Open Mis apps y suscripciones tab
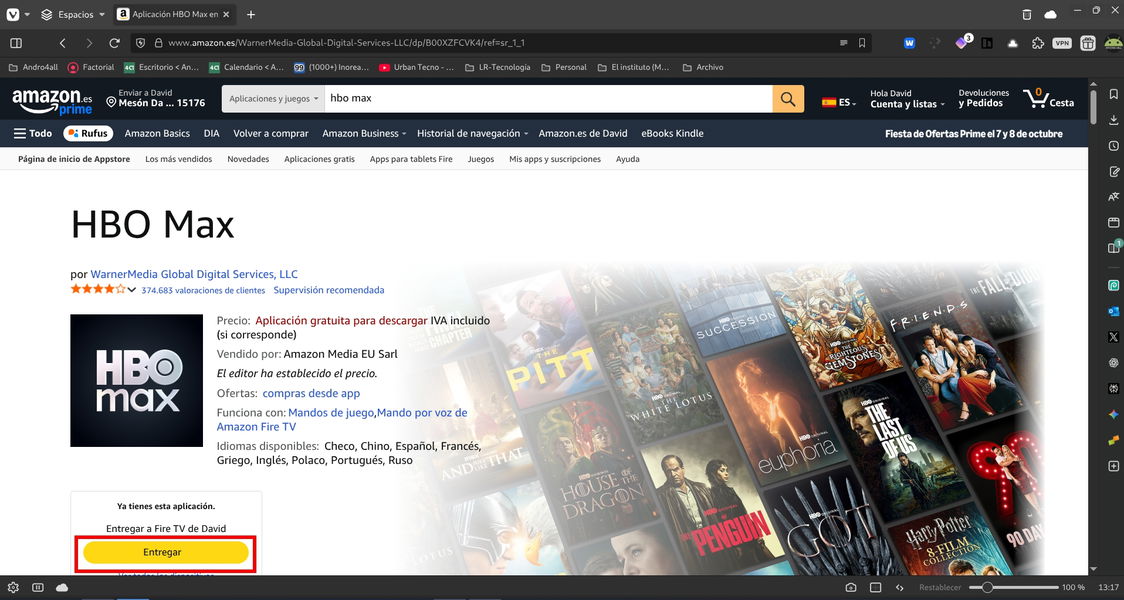This screenshot has height=600, width=1124. click(555, 159)
